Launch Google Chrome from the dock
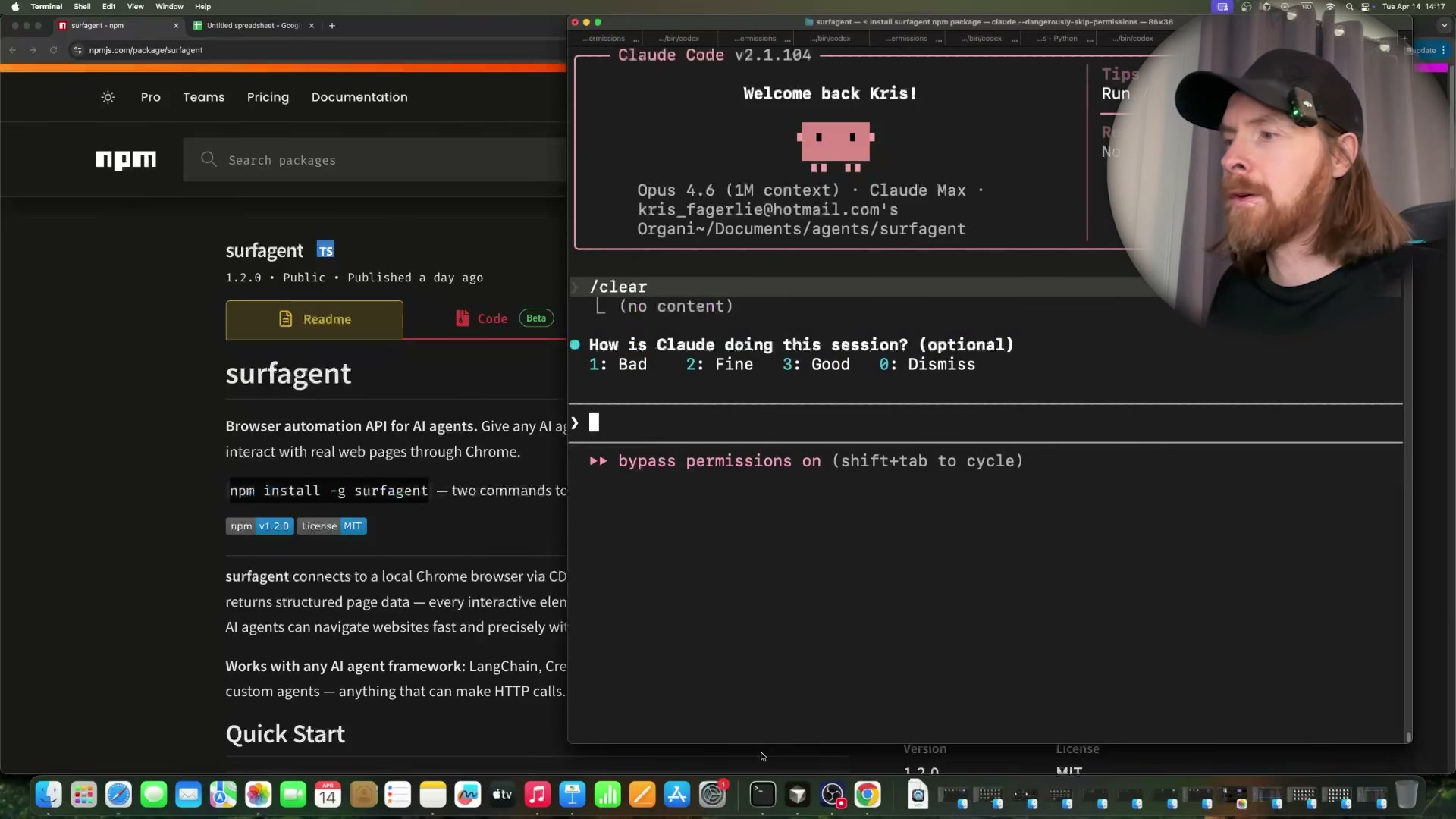Screen dimensions: 1456x819 click(x=868, y=795)
